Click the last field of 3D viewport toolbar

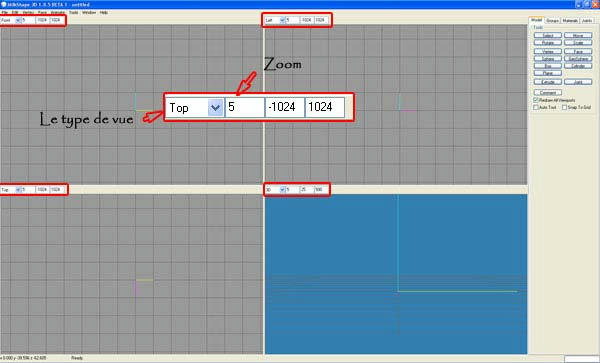click(321, 189)
